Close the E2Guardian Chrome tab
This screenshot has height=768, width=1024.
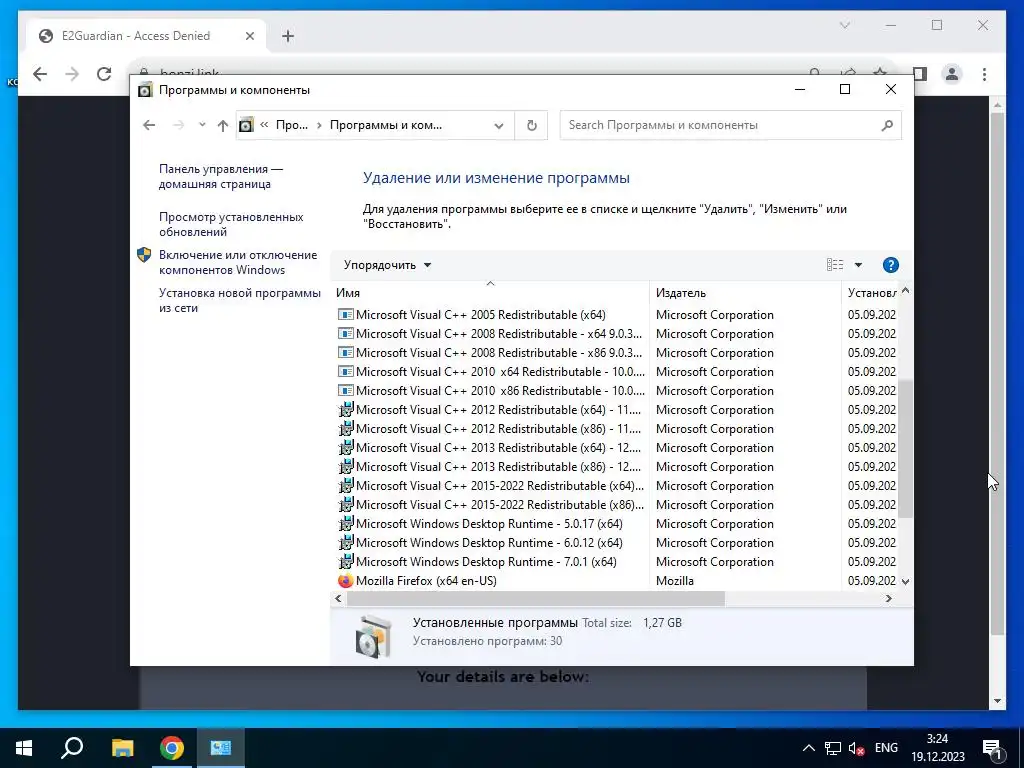click(249, 36)
